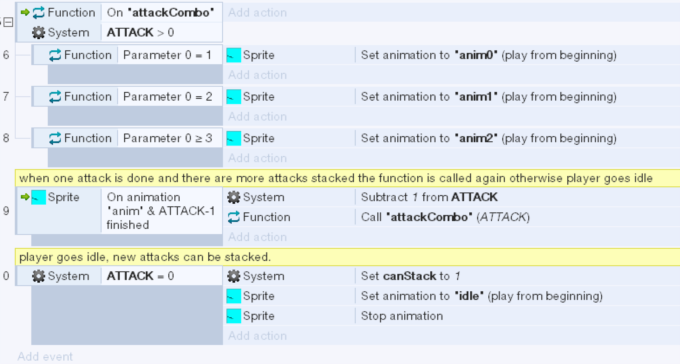680x364 pixels.
Task: Click the Function icon on attackCombo trigger
Action: point(39,13)
